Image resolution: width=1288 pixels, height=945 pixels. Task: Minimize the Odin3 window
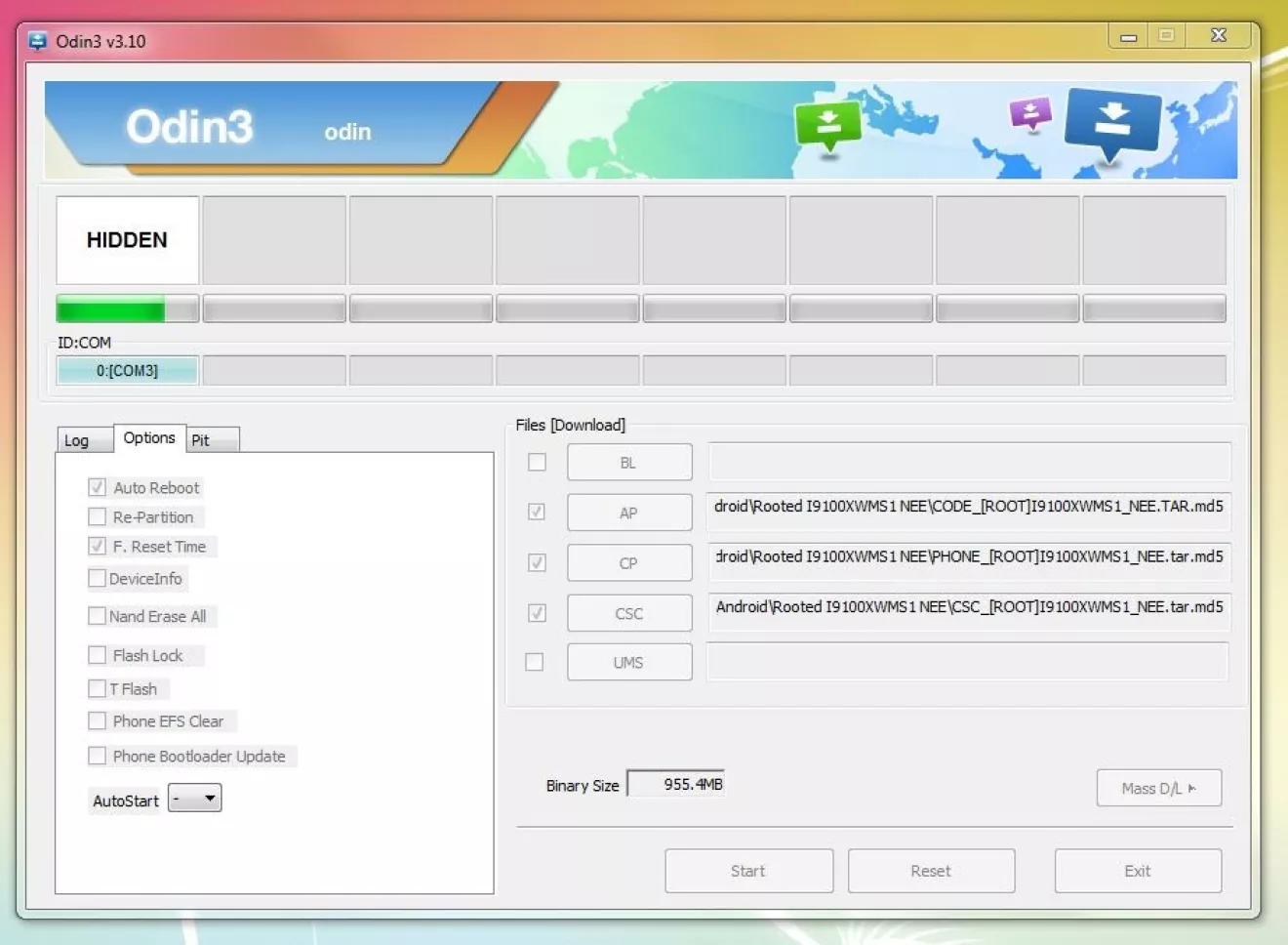click(1128, 36)
